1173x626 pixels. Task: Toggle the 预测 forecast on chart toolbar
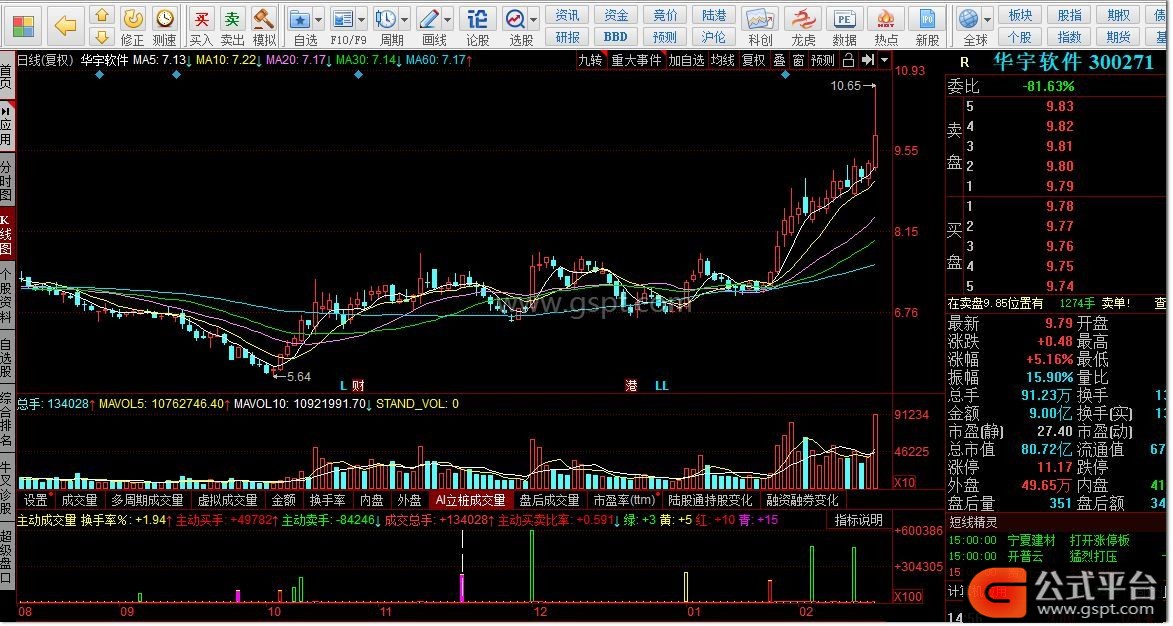(823, 60)
